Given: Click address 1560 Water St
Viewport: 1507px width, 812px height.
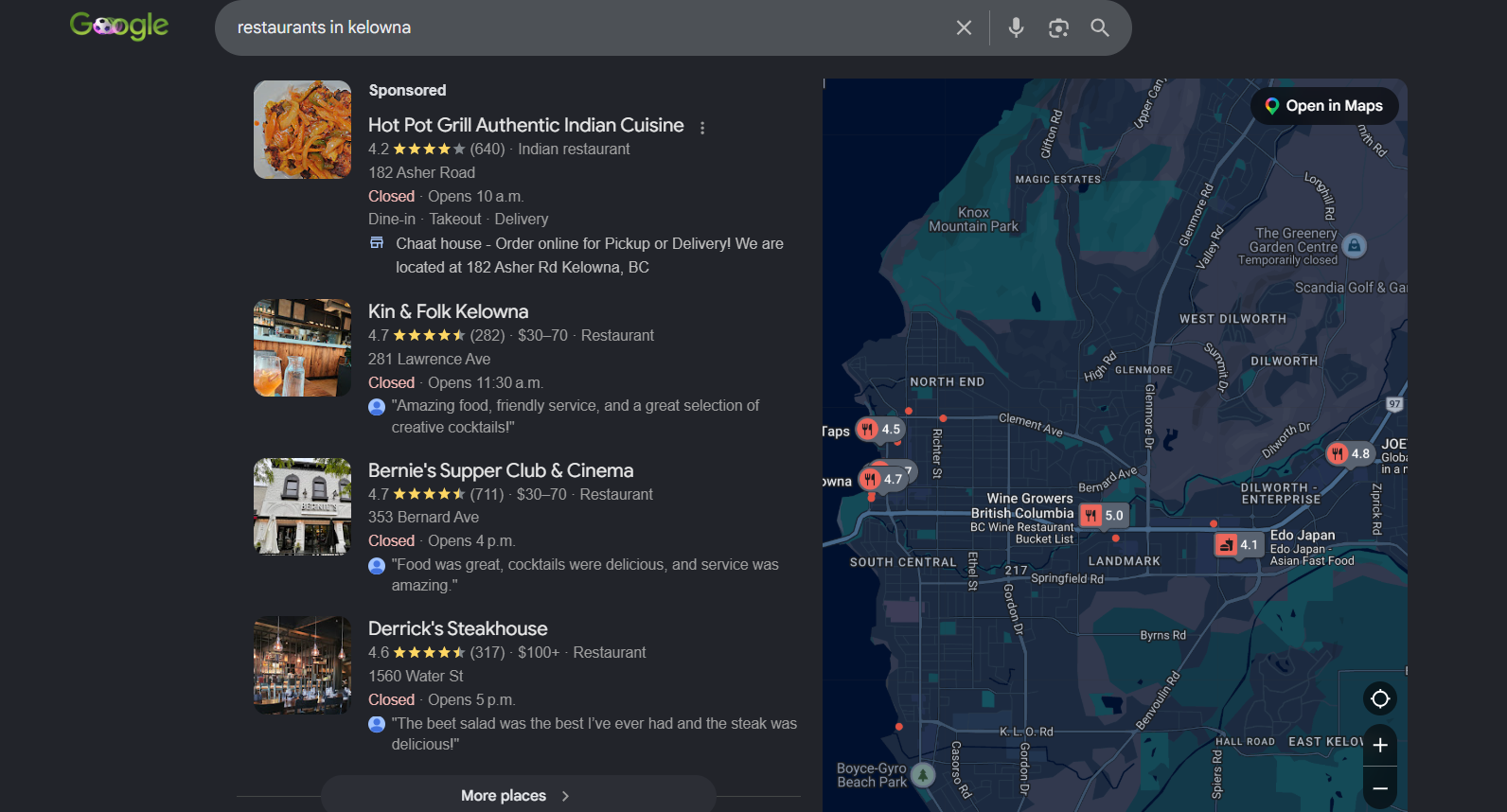Looking at the screenshot, I should (416, 676).
